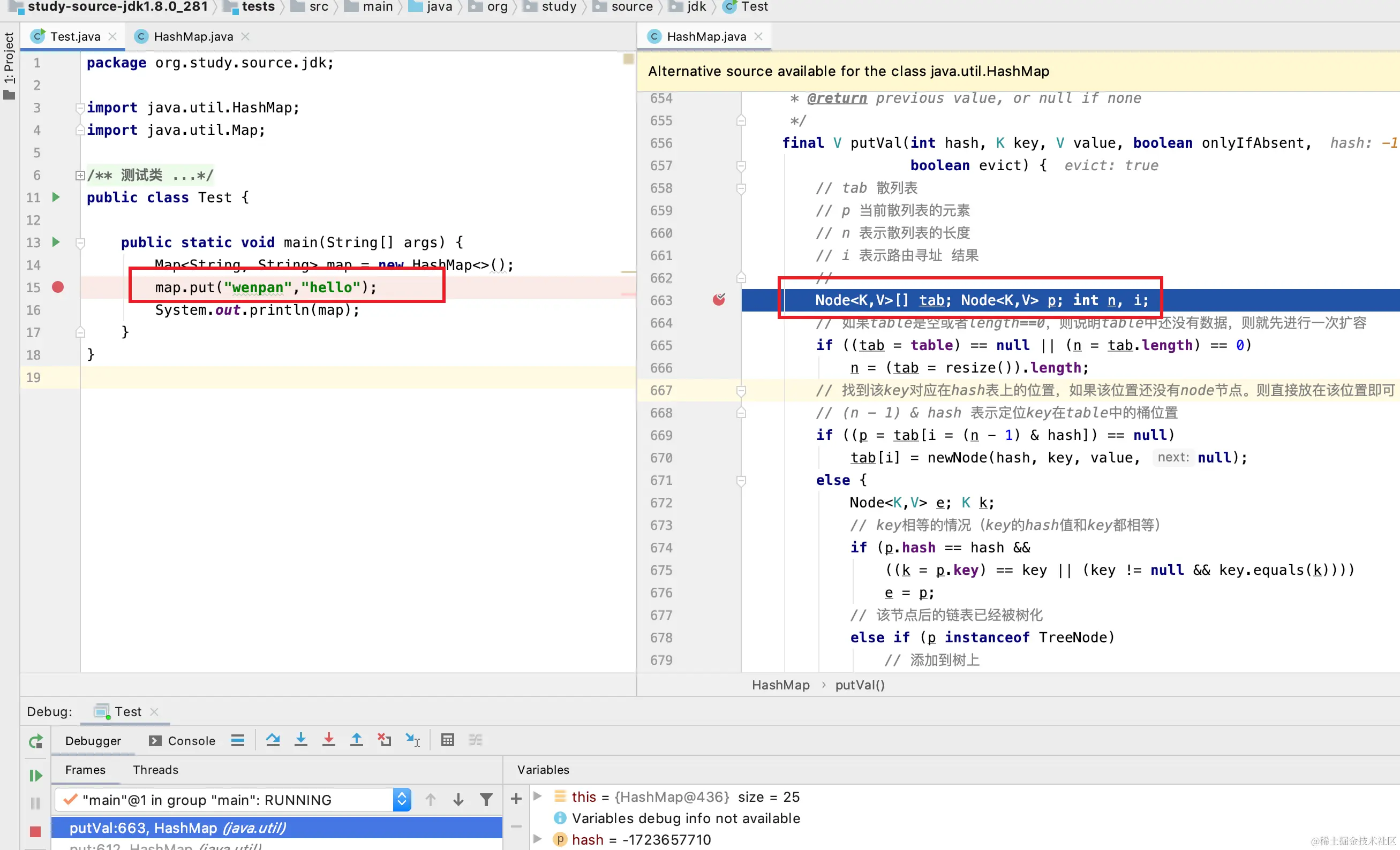1400x850 pixels.
Task: Click the Resume Program icon
Action: tap(35, 775)
